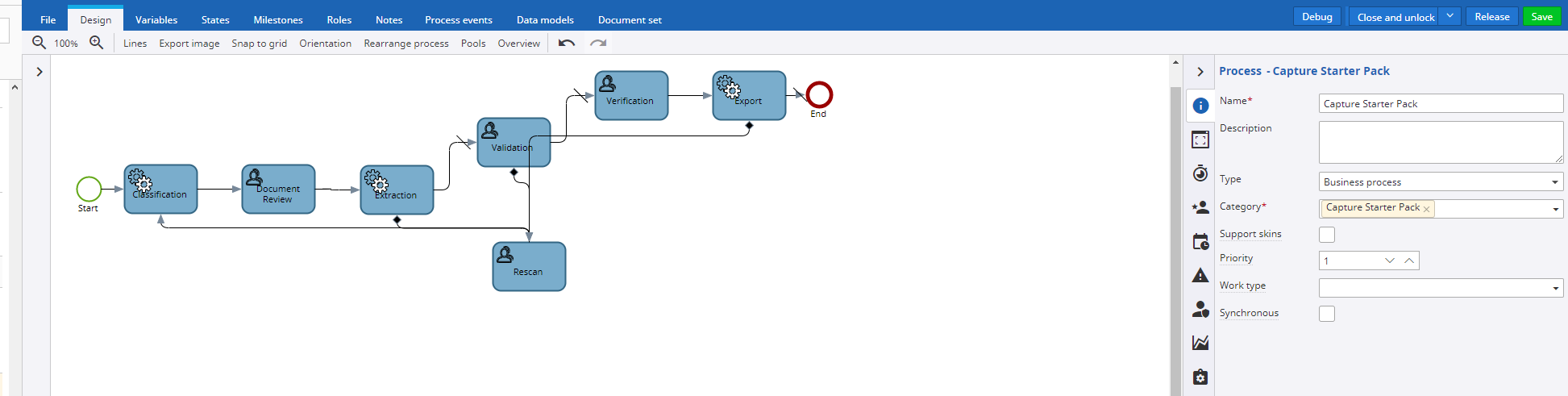Undo the last design change
The image size is (1568, 396).
point(567,43)
